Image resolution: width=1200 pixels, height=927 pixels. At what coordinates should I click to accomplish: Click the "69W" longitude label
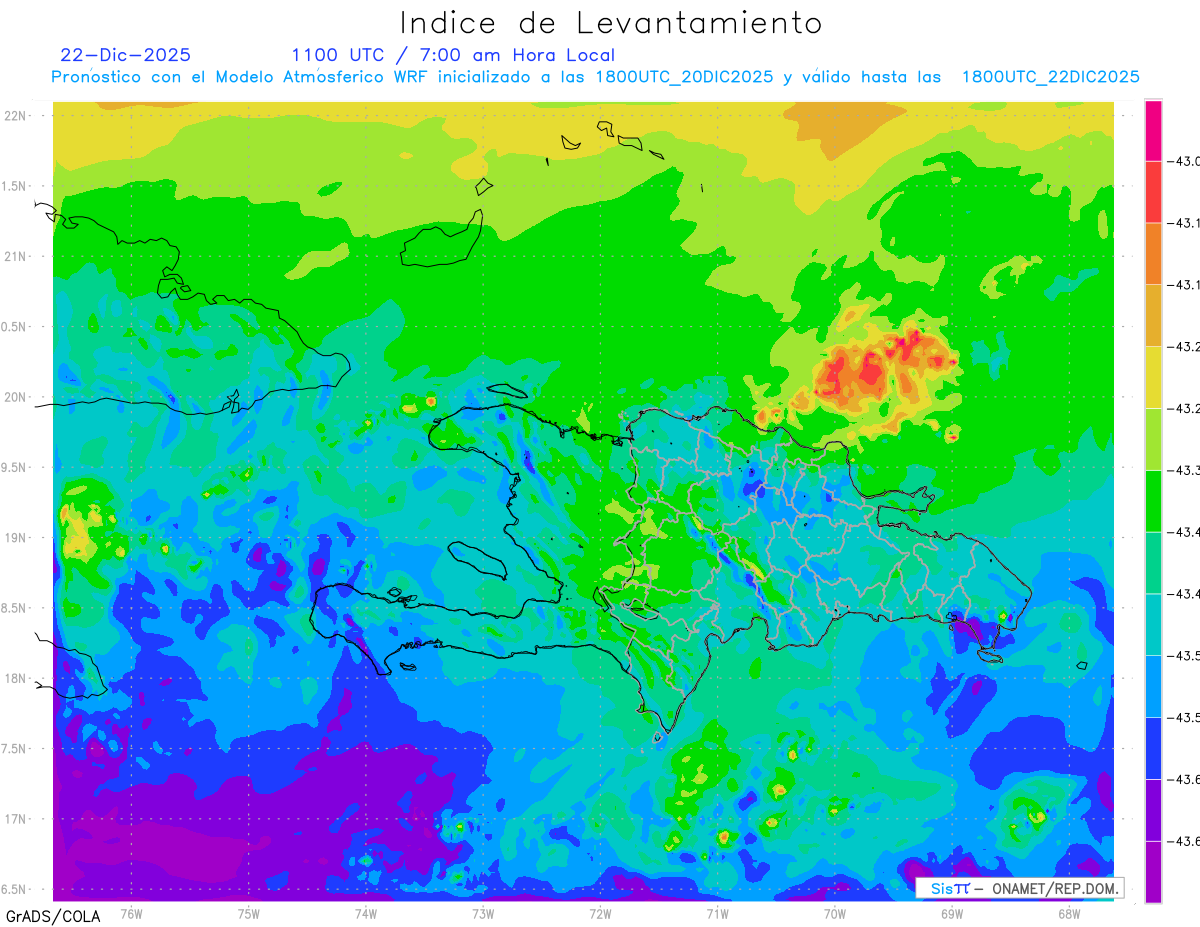(952, 913)
